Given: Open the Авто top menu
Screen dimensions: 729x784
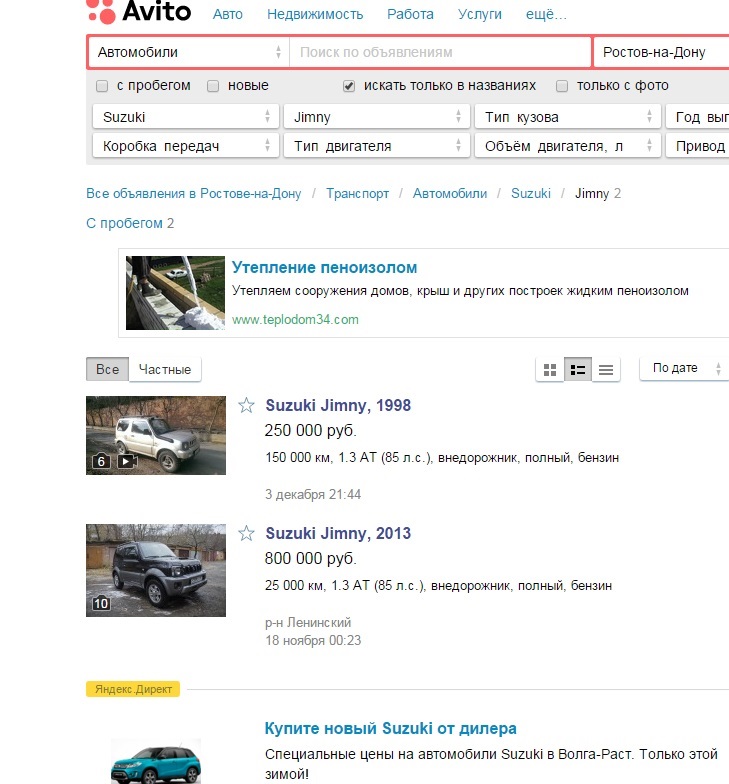Looking at the screenshot, I should tap(228, 14).
